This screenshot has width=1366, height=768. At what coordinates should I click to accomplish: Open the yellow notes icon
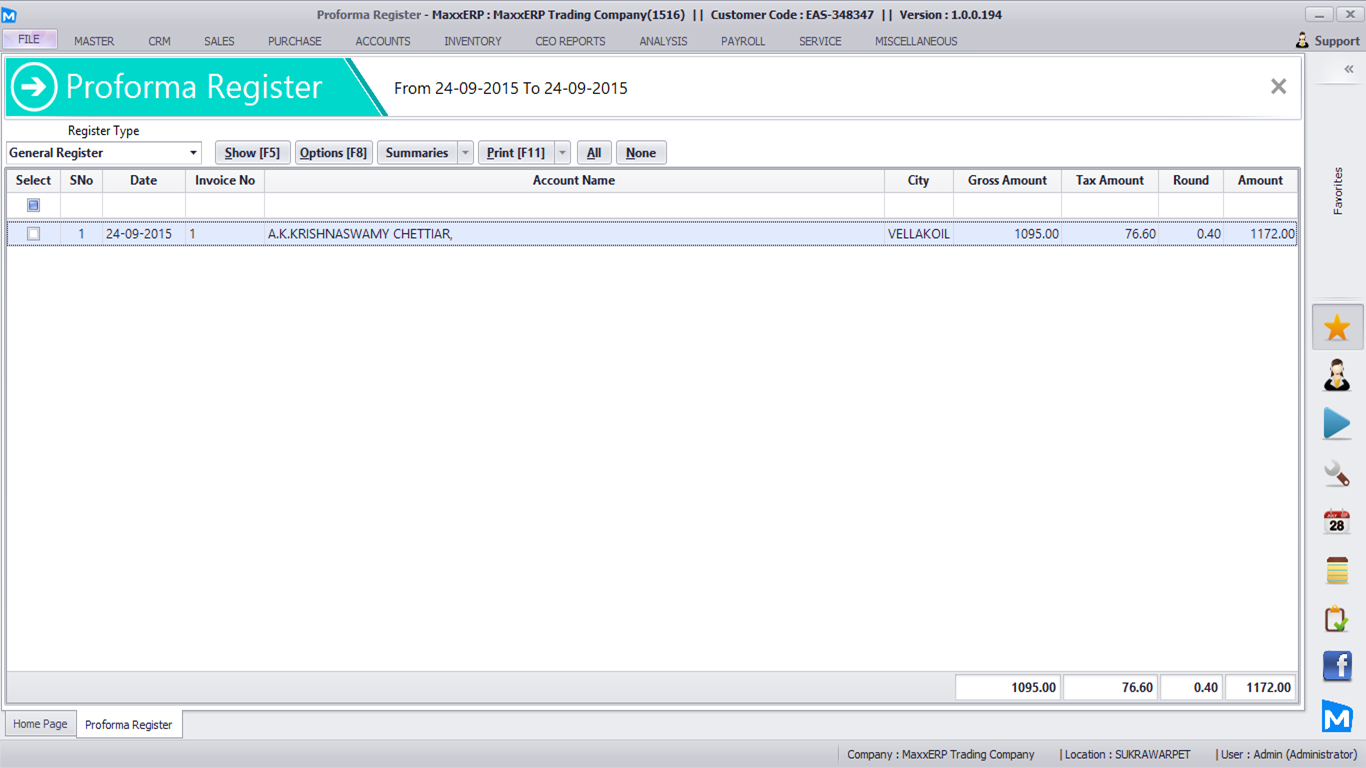[1337, 570]
